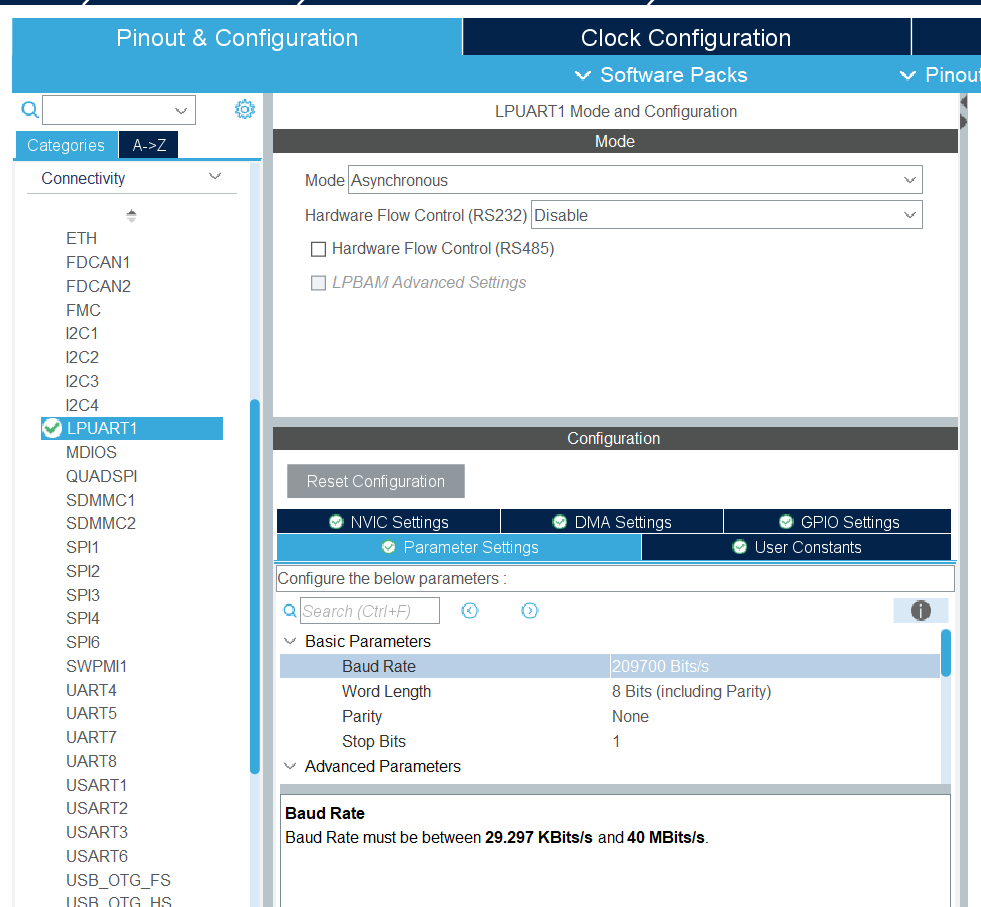Collapse the Basic Parameters group
The height and width of the screenshot is (907, 981).
[x=290, y=641]
